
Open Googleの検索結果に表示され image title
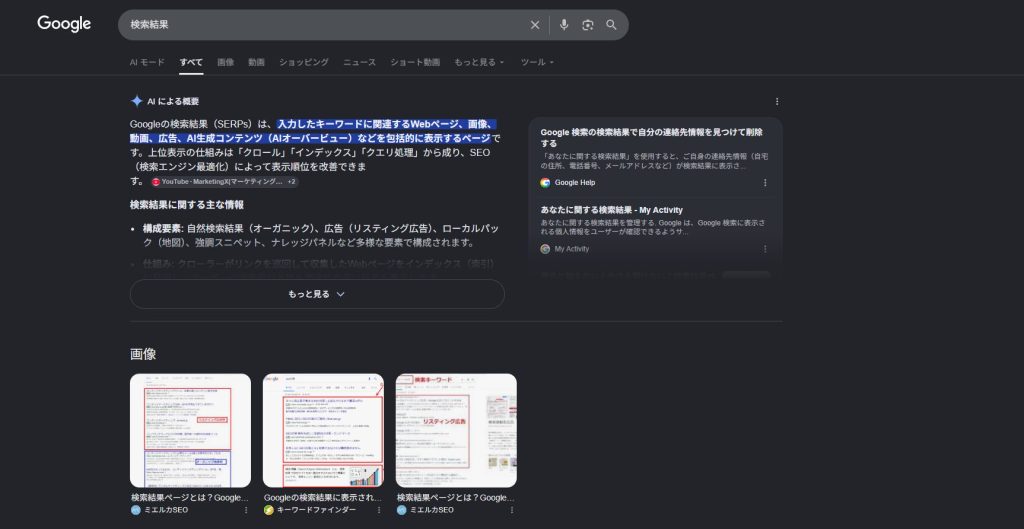(x=323, y=498)
